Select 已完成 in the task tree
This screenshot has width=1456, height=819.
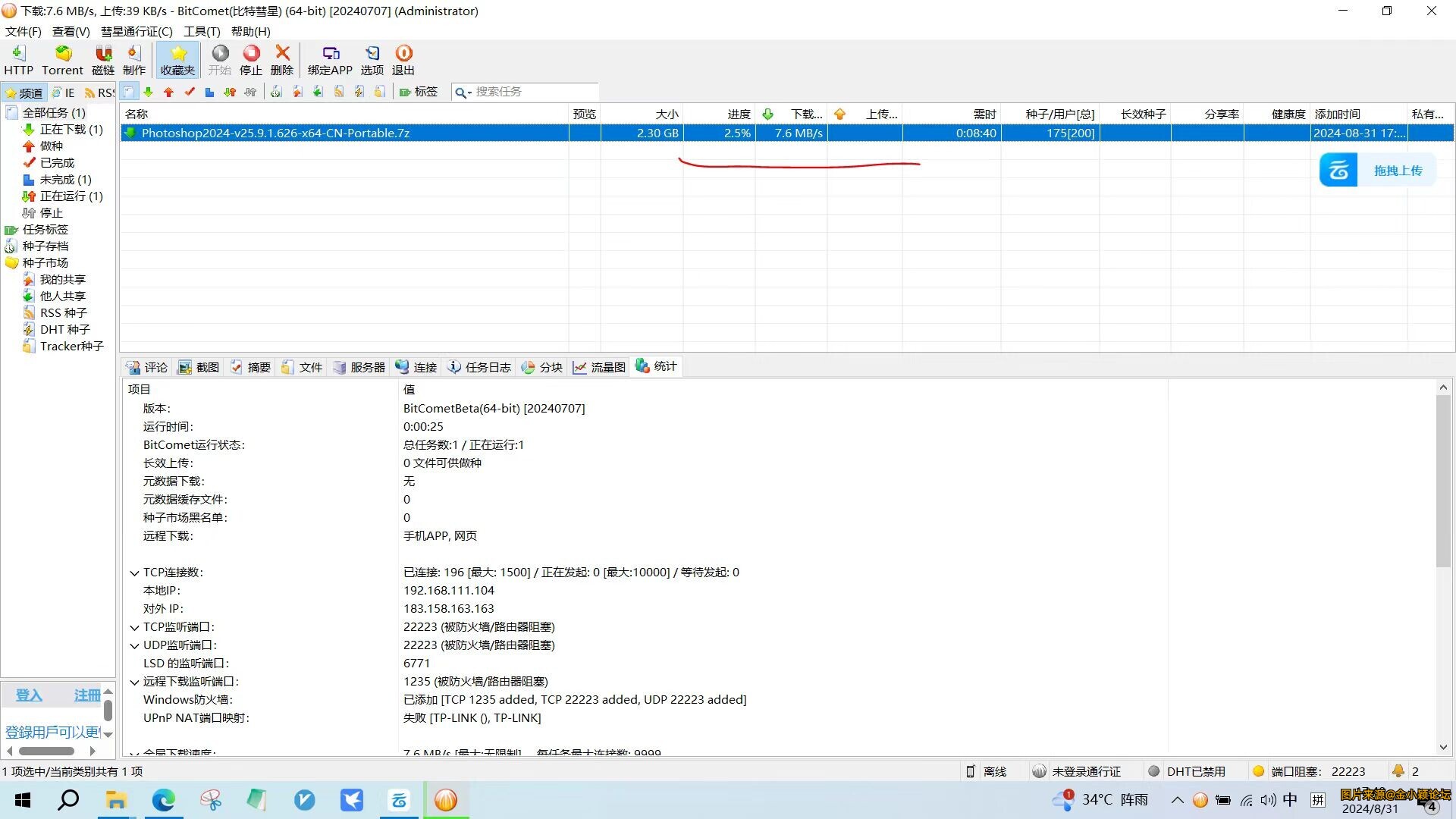tap(57, 162)
